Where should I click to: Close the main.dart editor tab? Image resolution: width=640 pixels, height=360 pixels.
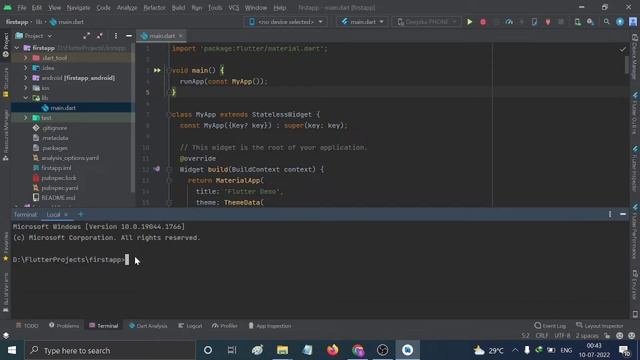[x=180, y=36]
